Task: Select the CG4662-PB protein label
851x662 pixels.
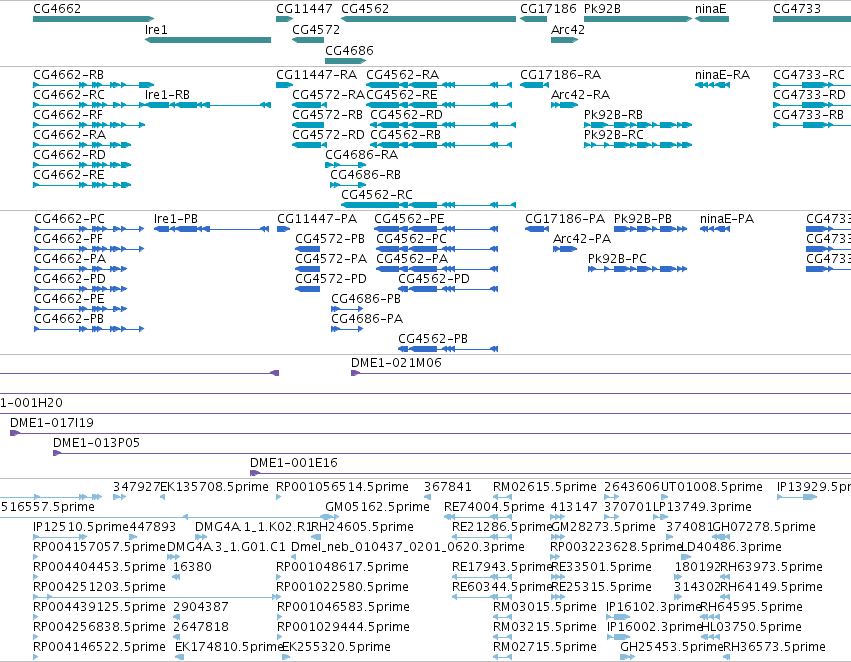Action: tap(69, 319)
